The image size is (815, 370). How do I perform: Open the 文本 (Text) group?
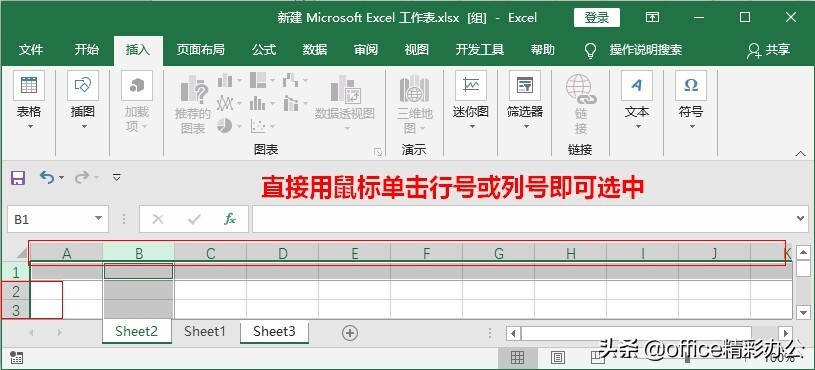coord(637,101)
